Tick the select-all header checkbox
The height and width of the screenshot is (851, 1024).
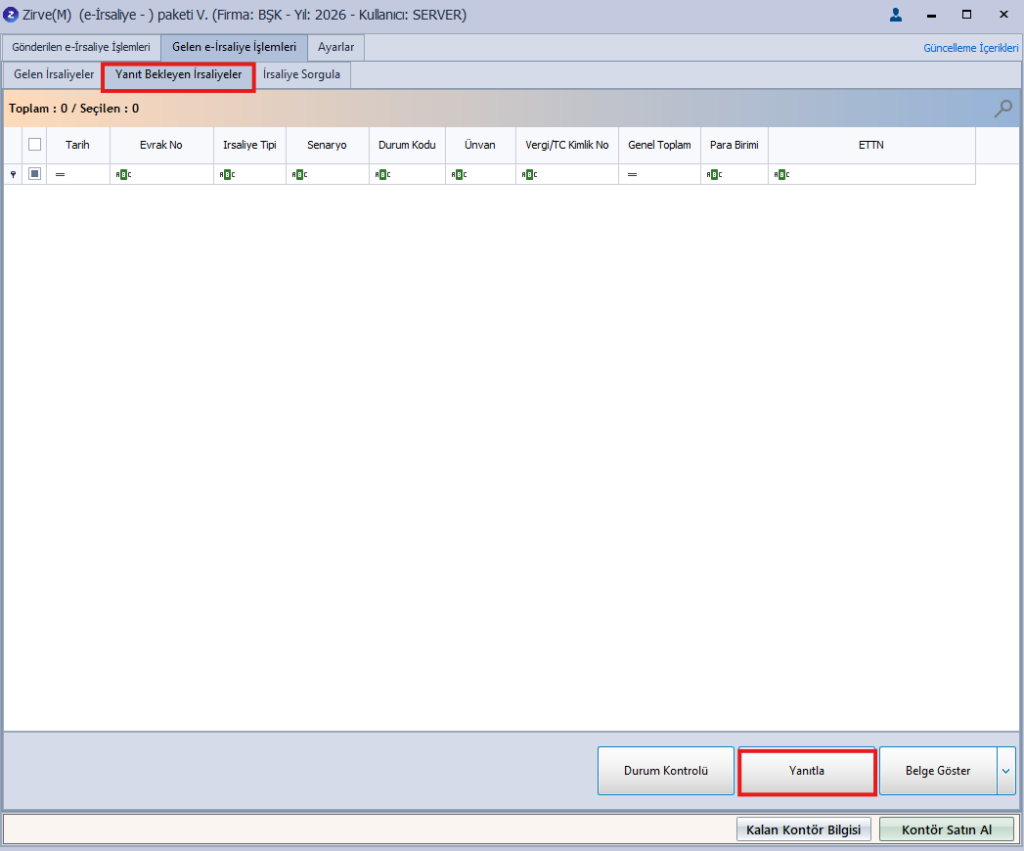[x=35, y=144]
